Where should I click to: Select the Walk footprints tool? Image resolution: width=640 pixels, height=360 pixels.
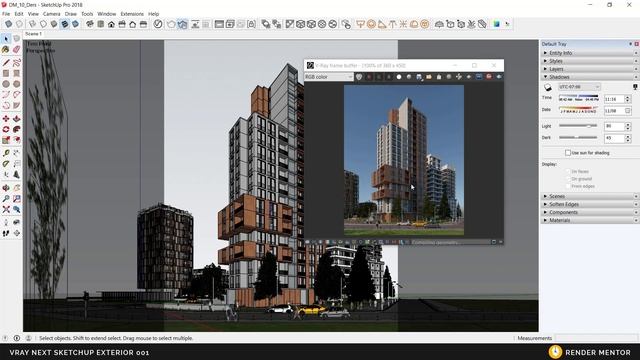[x=6, y=233]
